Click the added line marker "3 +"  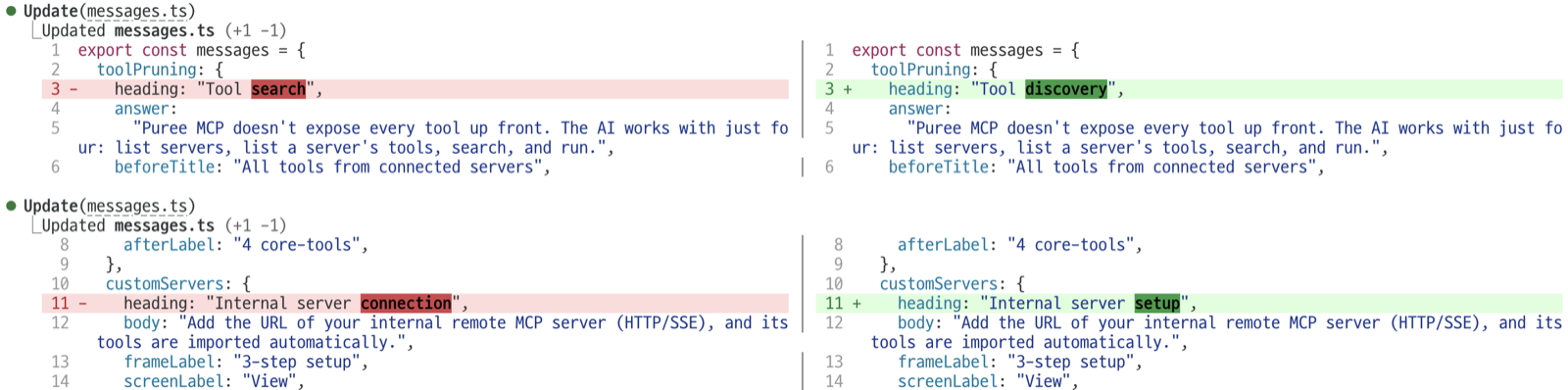click(x=838, y=89)
